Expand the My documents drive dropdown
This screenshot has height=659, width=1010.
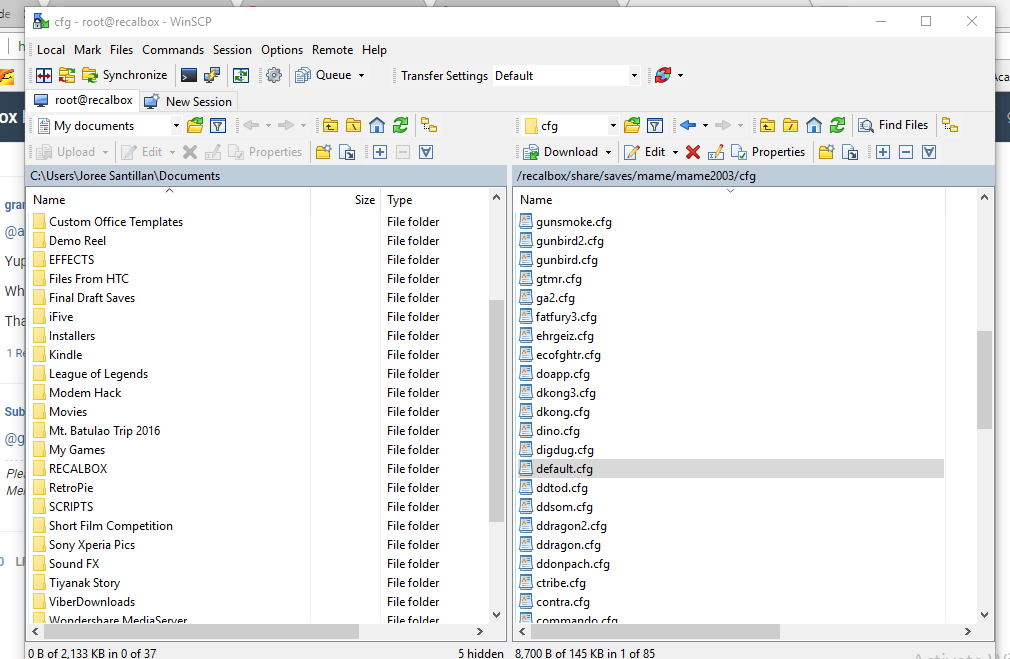[x=176, y=126]
